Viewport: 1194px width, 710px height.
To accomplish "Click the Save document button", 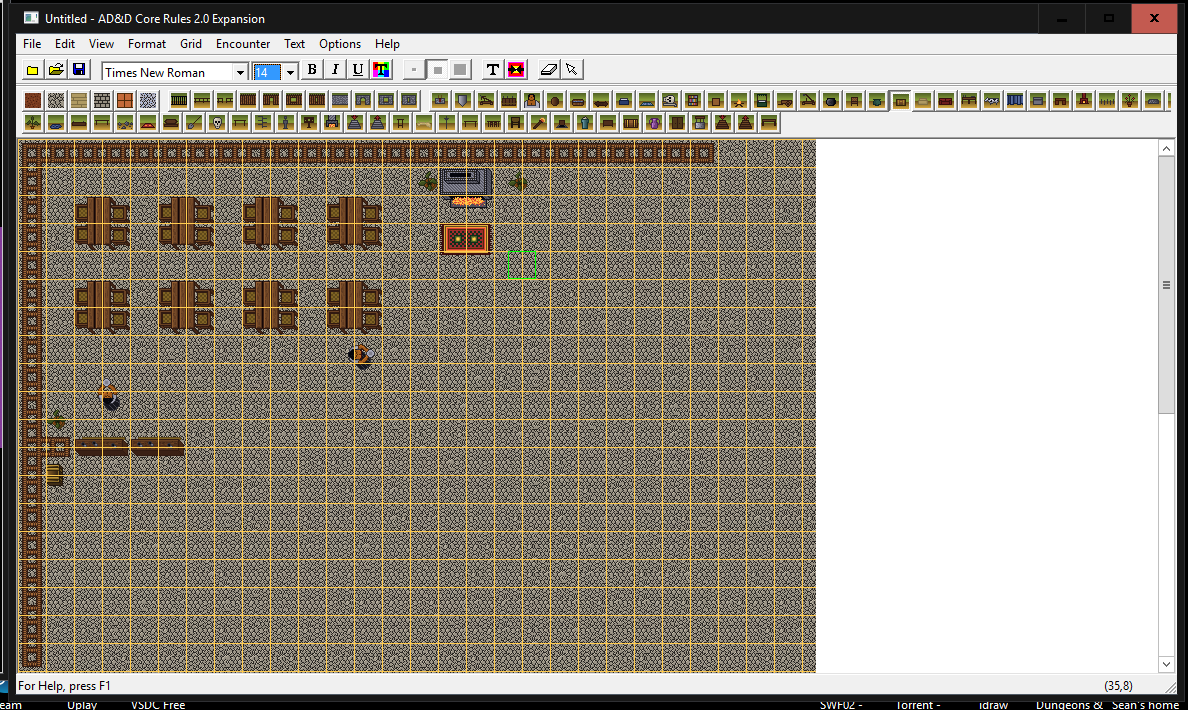I will [78, 69].
